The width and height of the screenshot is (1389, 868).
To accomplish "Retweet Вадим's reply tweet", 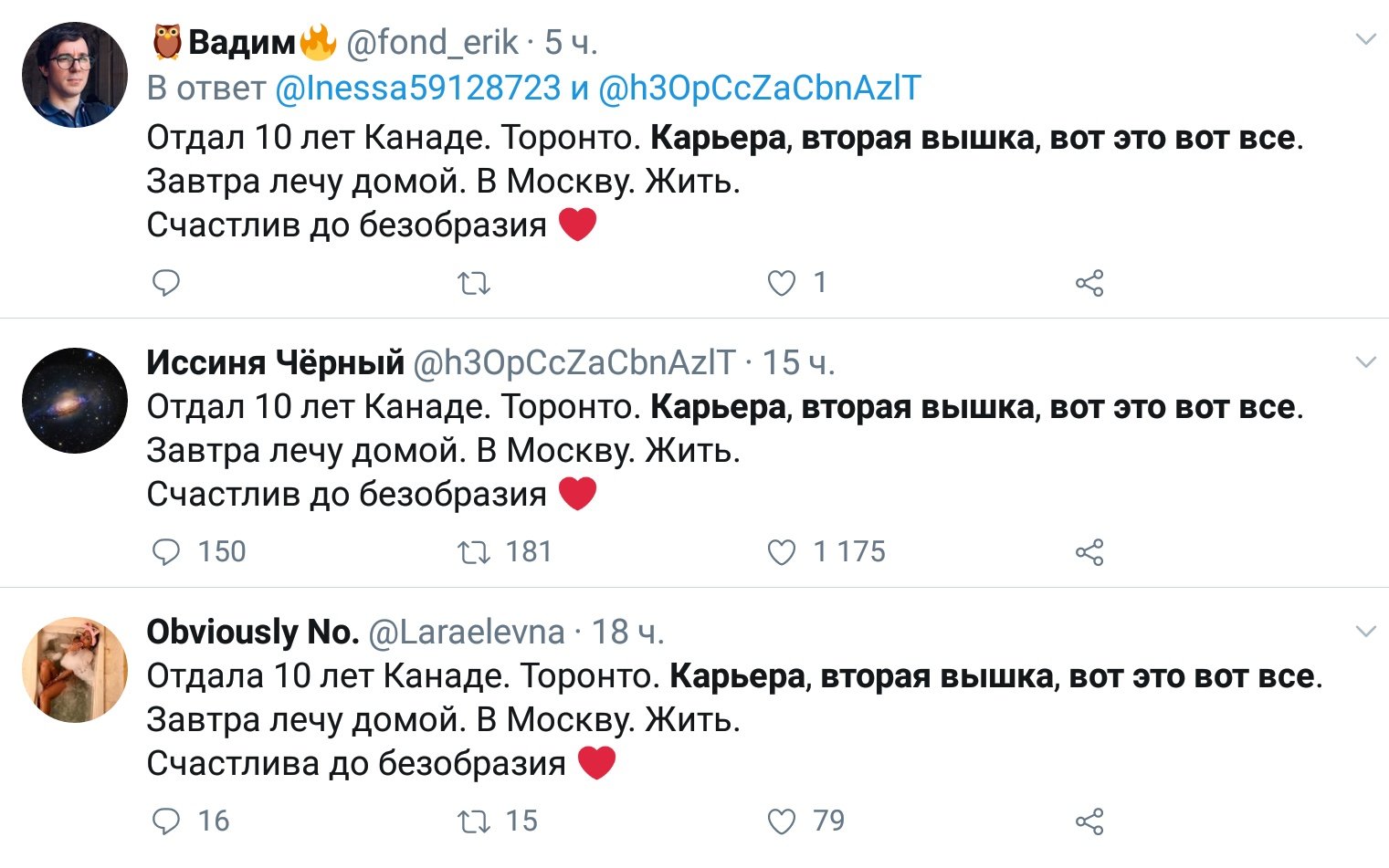I will (x=474, y=283).
